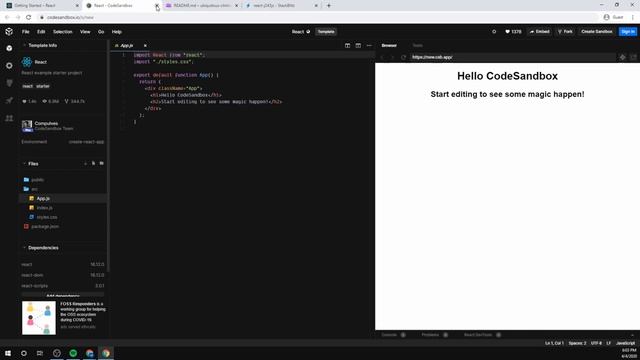
Task: Click the refresh icon in top header
Action: (x=494, y=31)
